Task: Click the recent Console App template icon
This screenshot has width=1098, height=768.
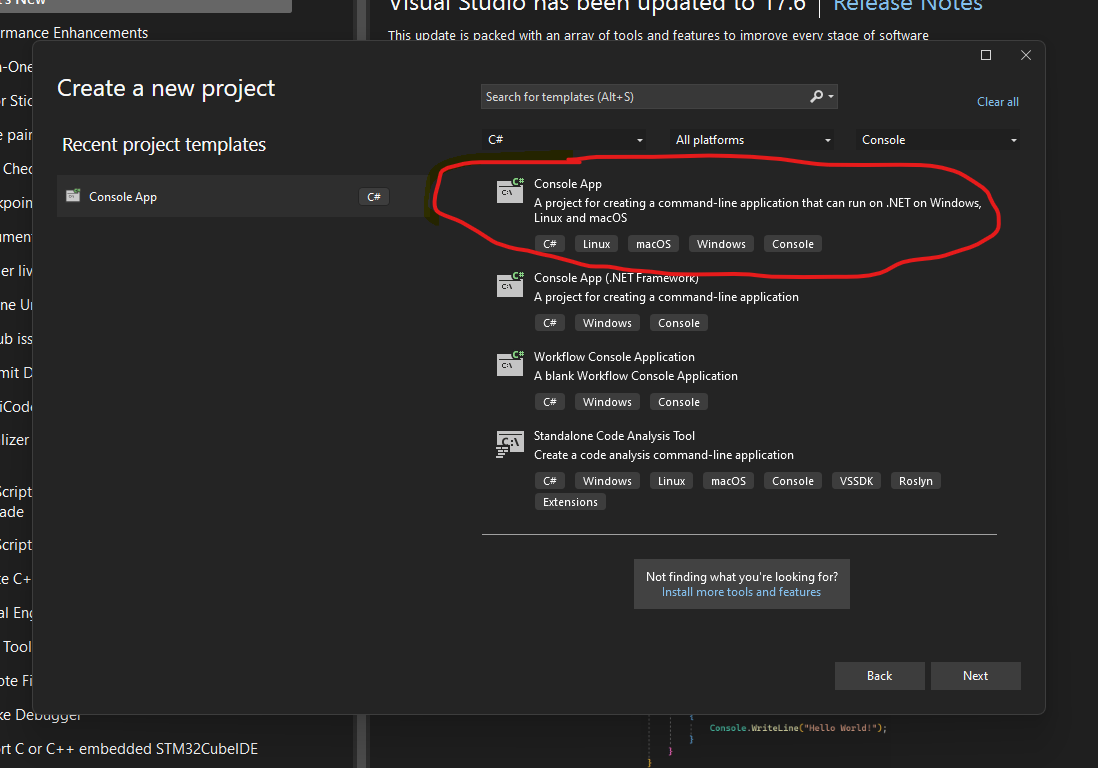Action: [x=73, y=196]
